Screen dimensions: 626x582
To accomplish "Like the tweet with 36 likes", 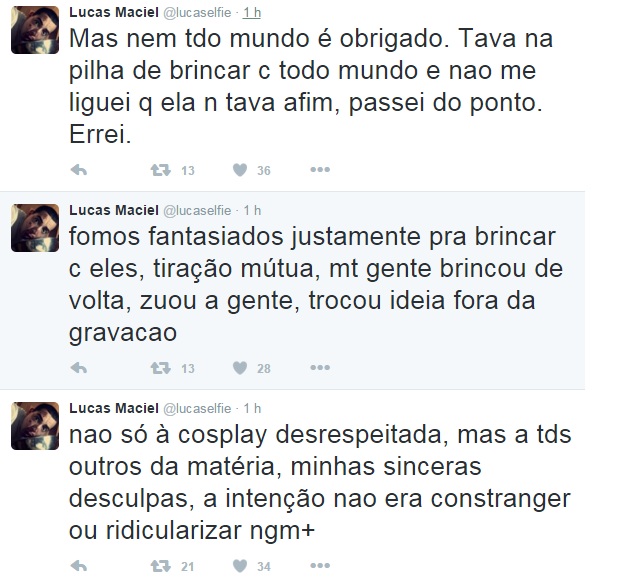I will pos(240,170).
